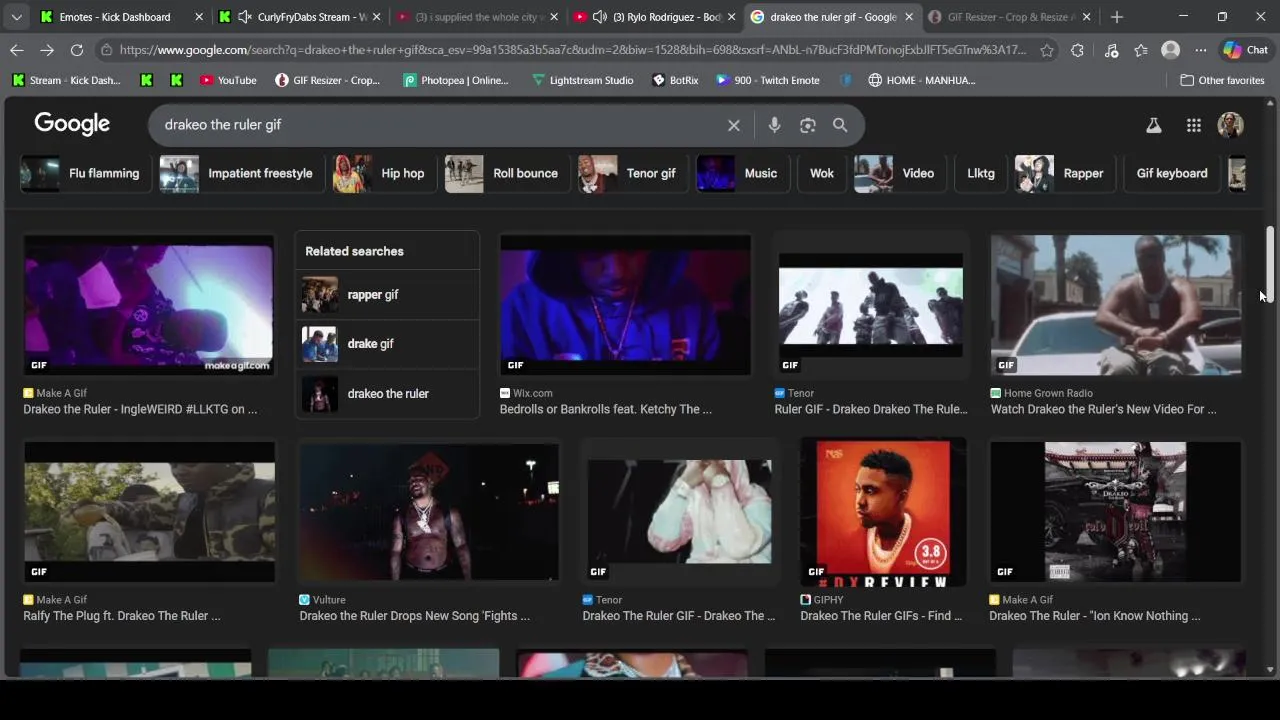Open Make A Gif IngleWEIRD thumbnail

click(149, 305)
